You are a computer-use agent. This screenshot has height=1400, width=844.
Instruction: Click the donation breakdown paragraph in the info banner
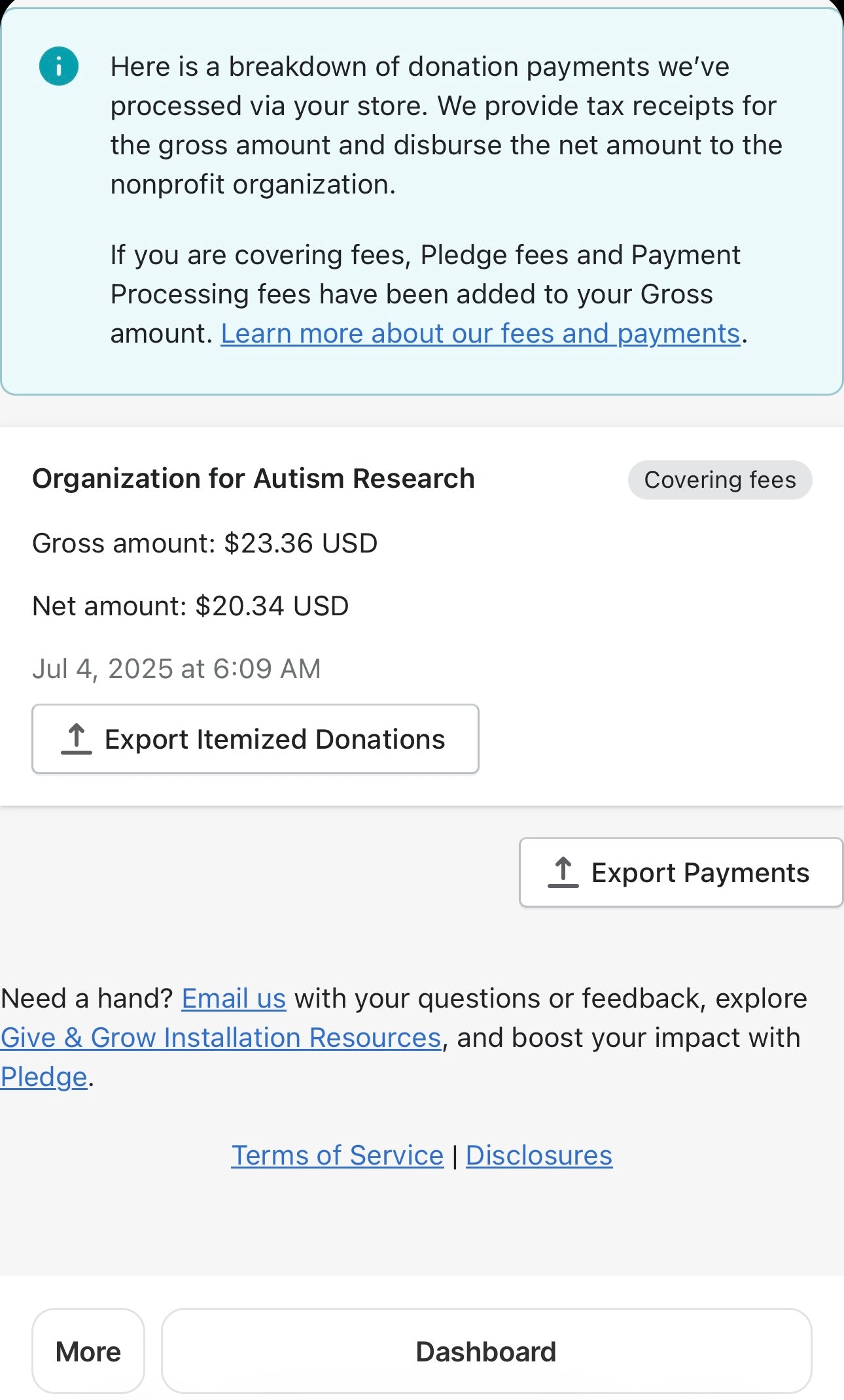445,126
